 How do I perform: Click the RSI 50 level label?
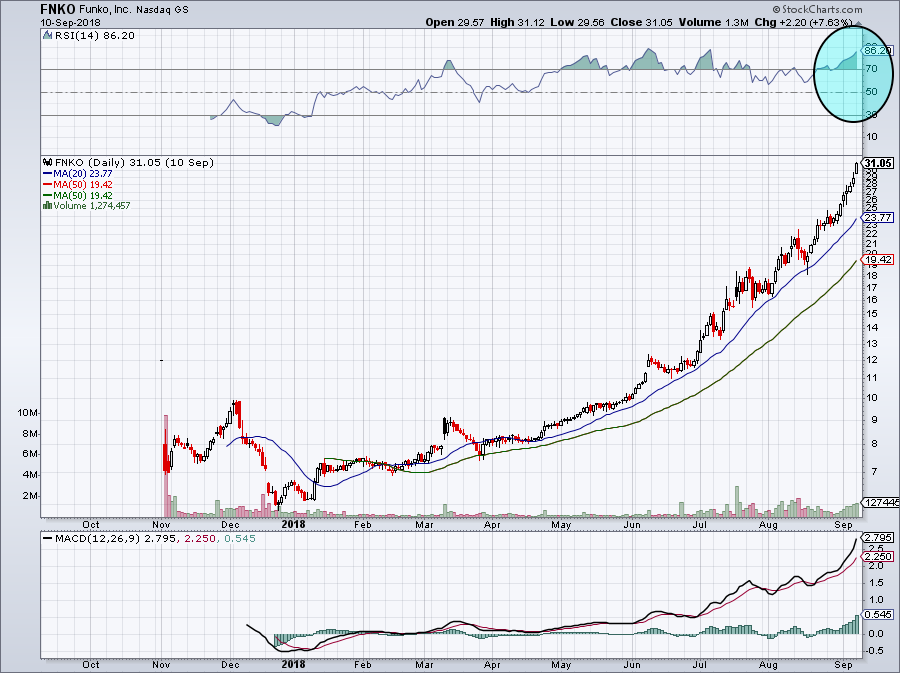point(871,92)
